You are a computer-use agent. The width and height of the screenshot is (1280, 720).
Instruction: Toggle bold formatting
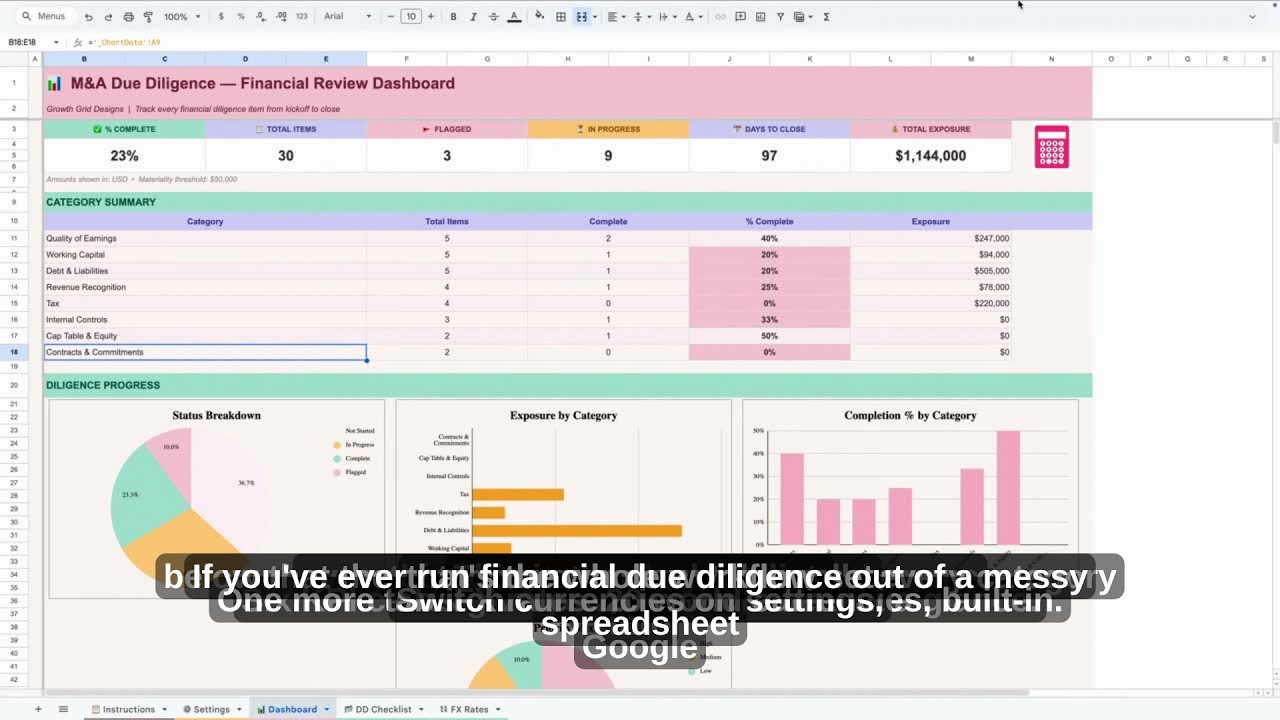tap(453, 17)
